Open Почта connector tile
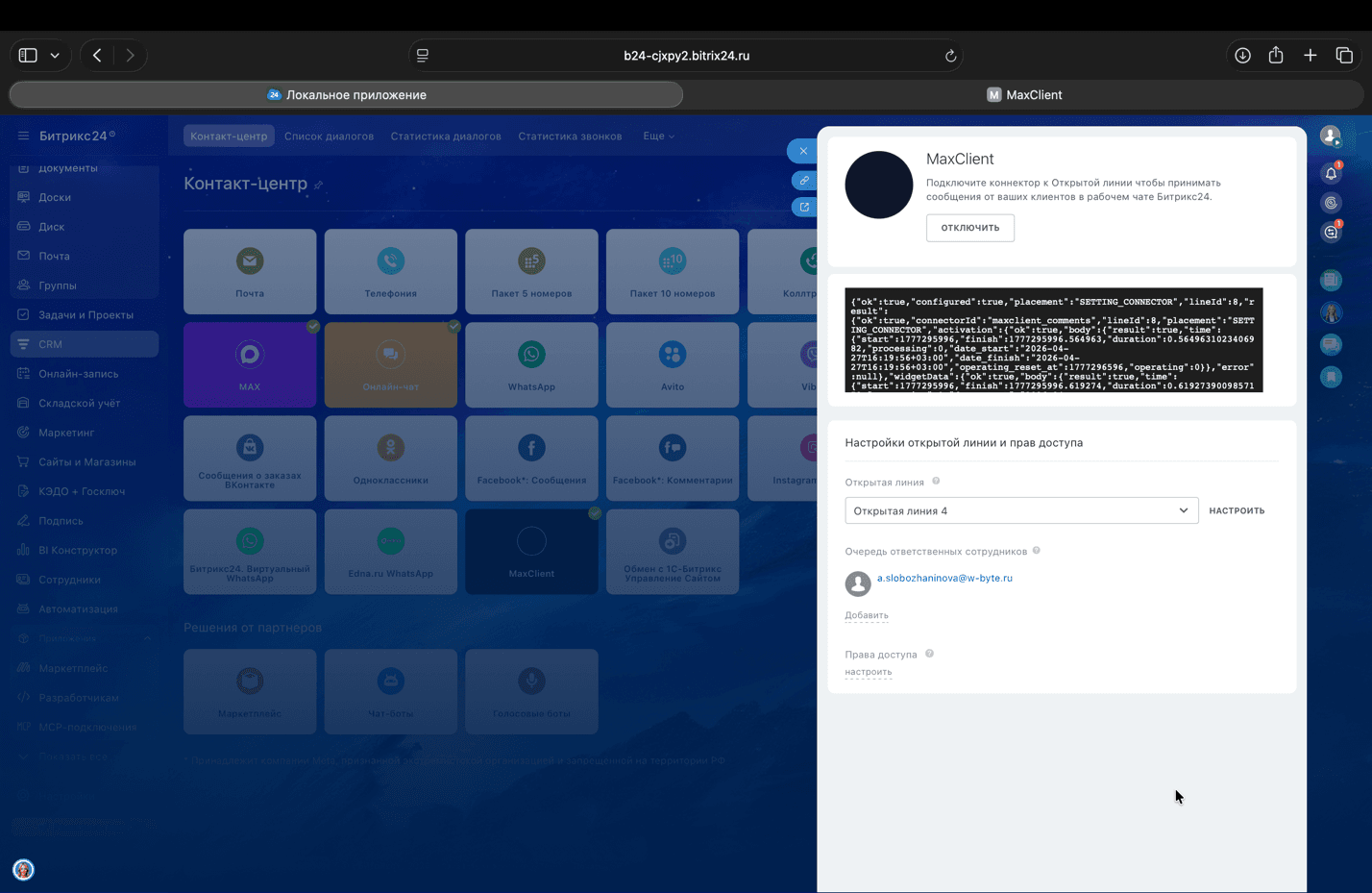Image resolution: width=1372 pixels, height=893 pixels. (x=250, y=271)
